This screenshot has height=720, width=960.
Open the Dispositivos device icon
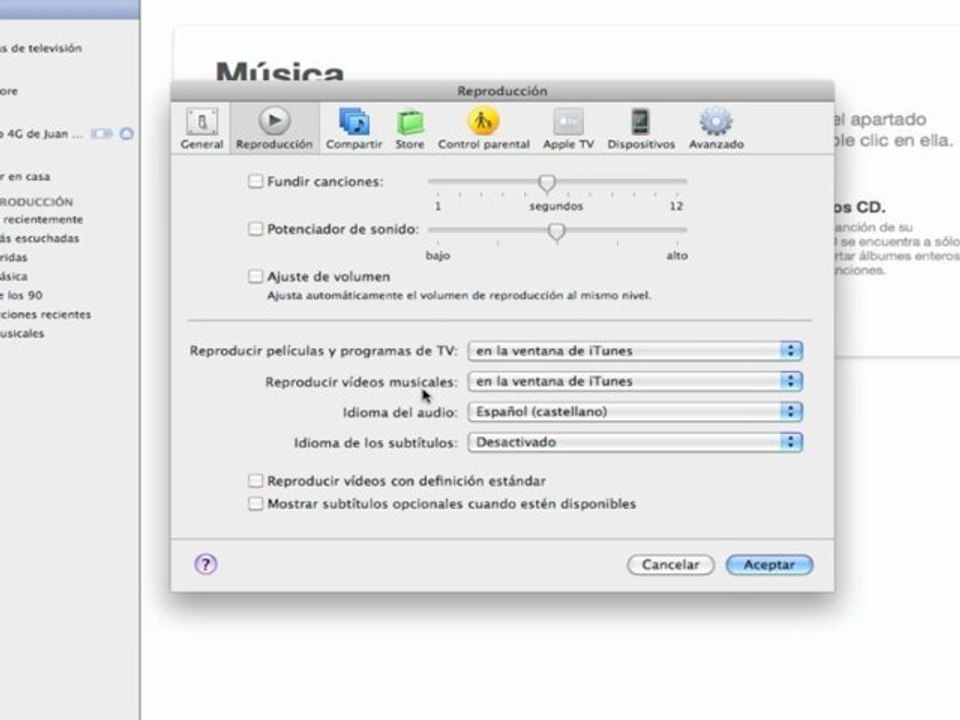(641, 129)
